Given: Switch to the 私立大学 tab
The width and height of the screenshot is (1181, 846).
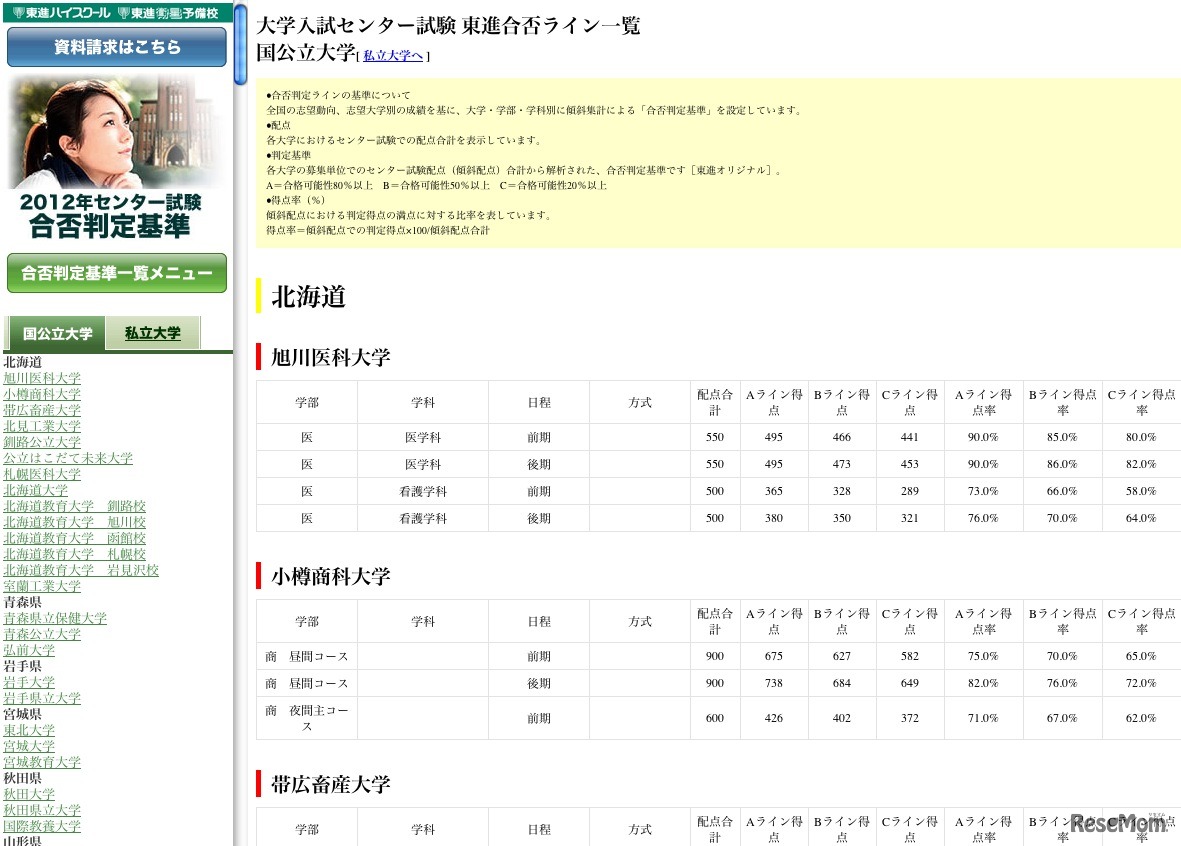Looking at the screenshot, I should pos(153,331).
